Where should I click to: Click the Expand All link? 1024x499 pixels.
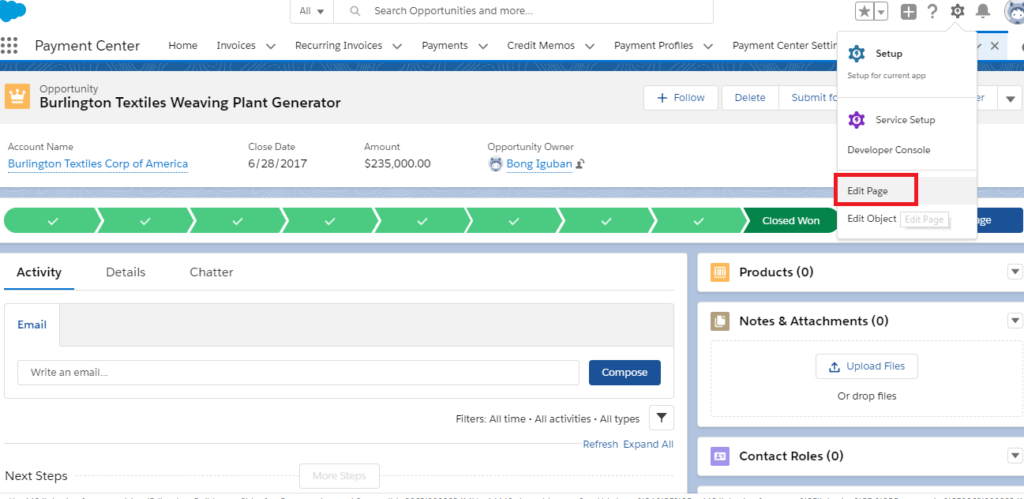coord(648,444)
